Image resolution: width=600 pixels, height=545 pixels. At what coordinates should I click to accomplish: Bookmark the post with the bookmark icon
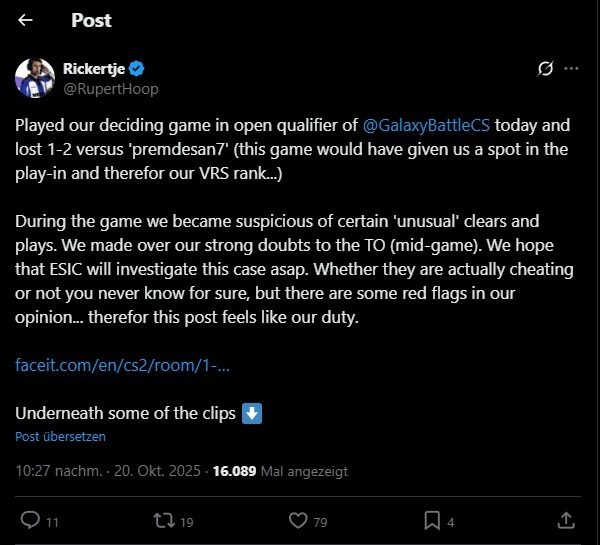(x=432, y=520)
